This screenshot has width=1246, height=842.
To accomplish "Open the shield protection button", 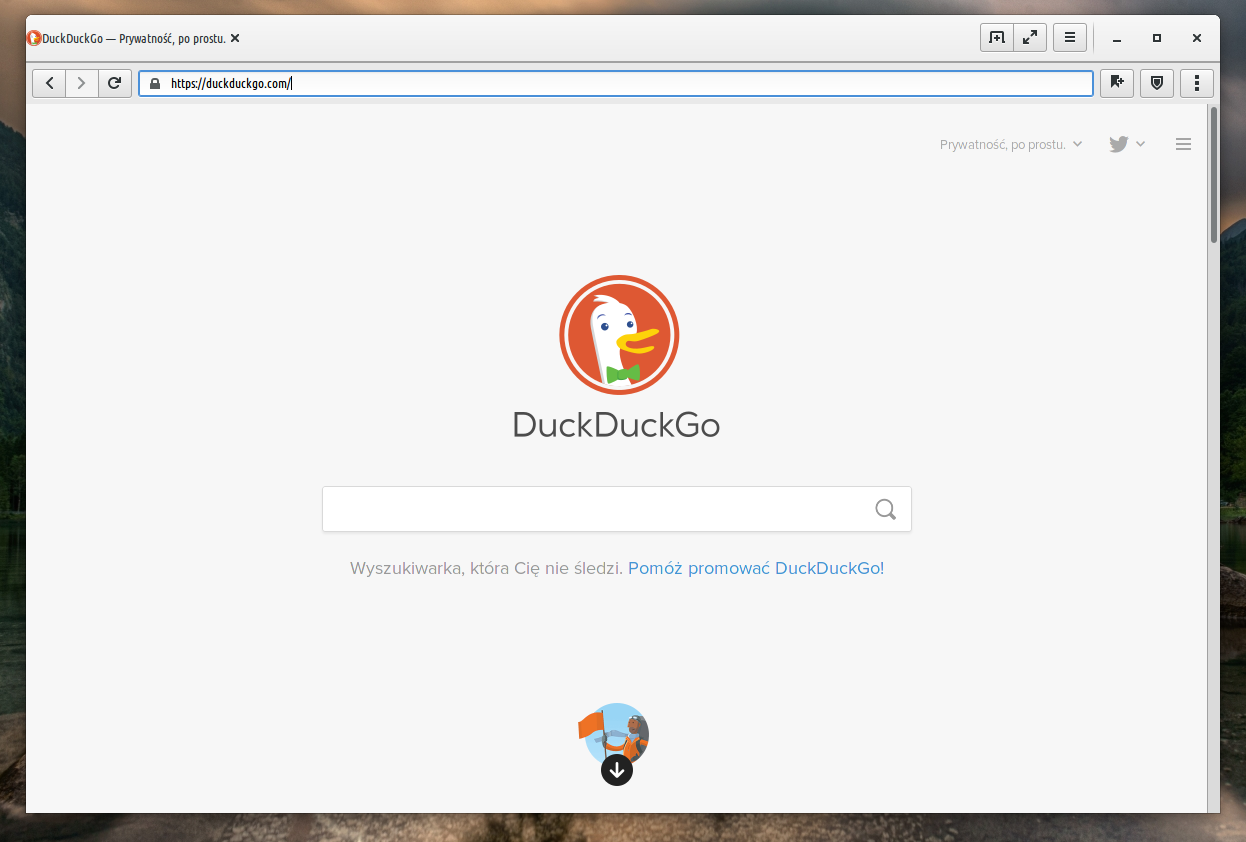I will point(1157,83).
